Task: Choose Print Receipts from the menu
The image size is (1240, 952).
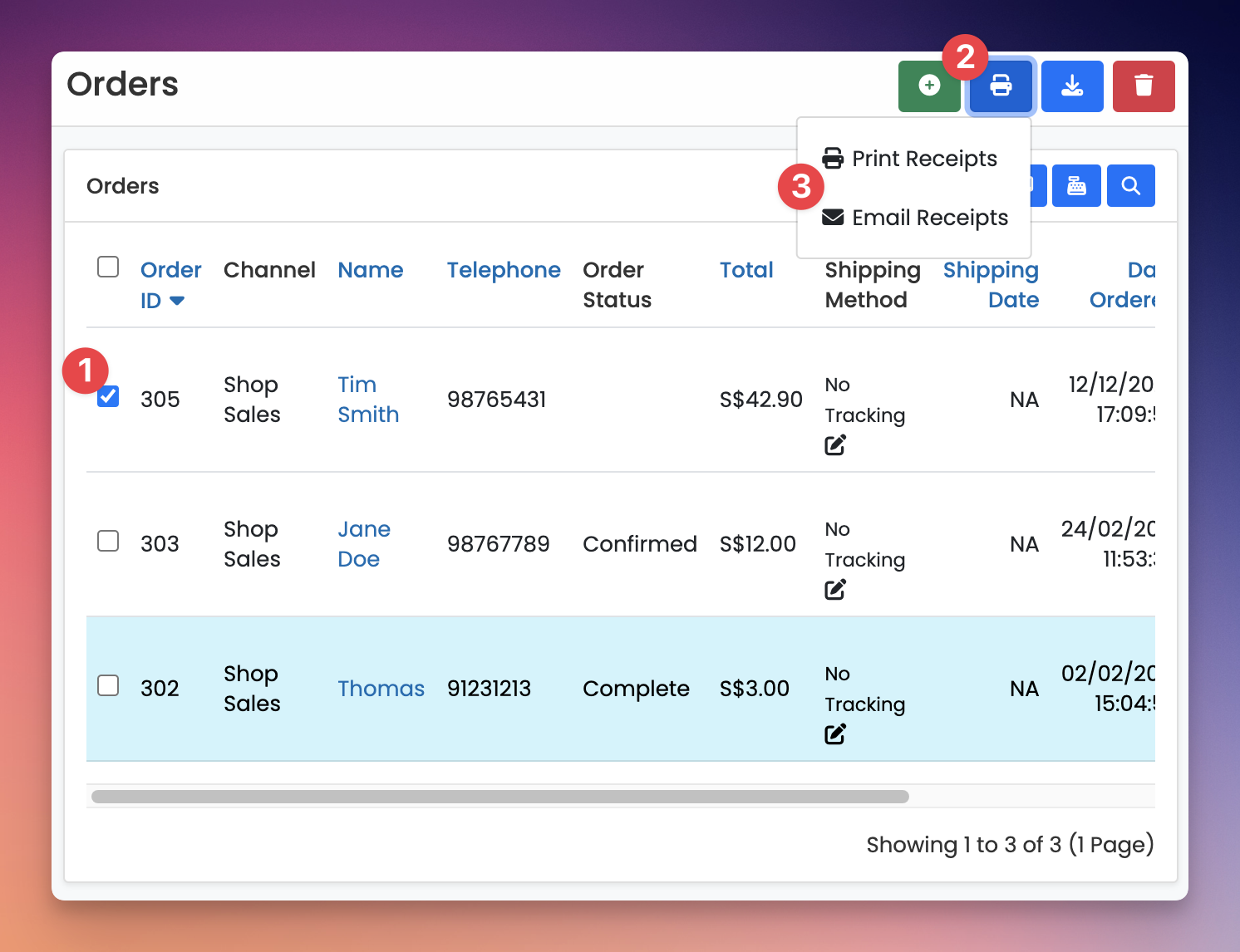Action: (x=913, y=158)
